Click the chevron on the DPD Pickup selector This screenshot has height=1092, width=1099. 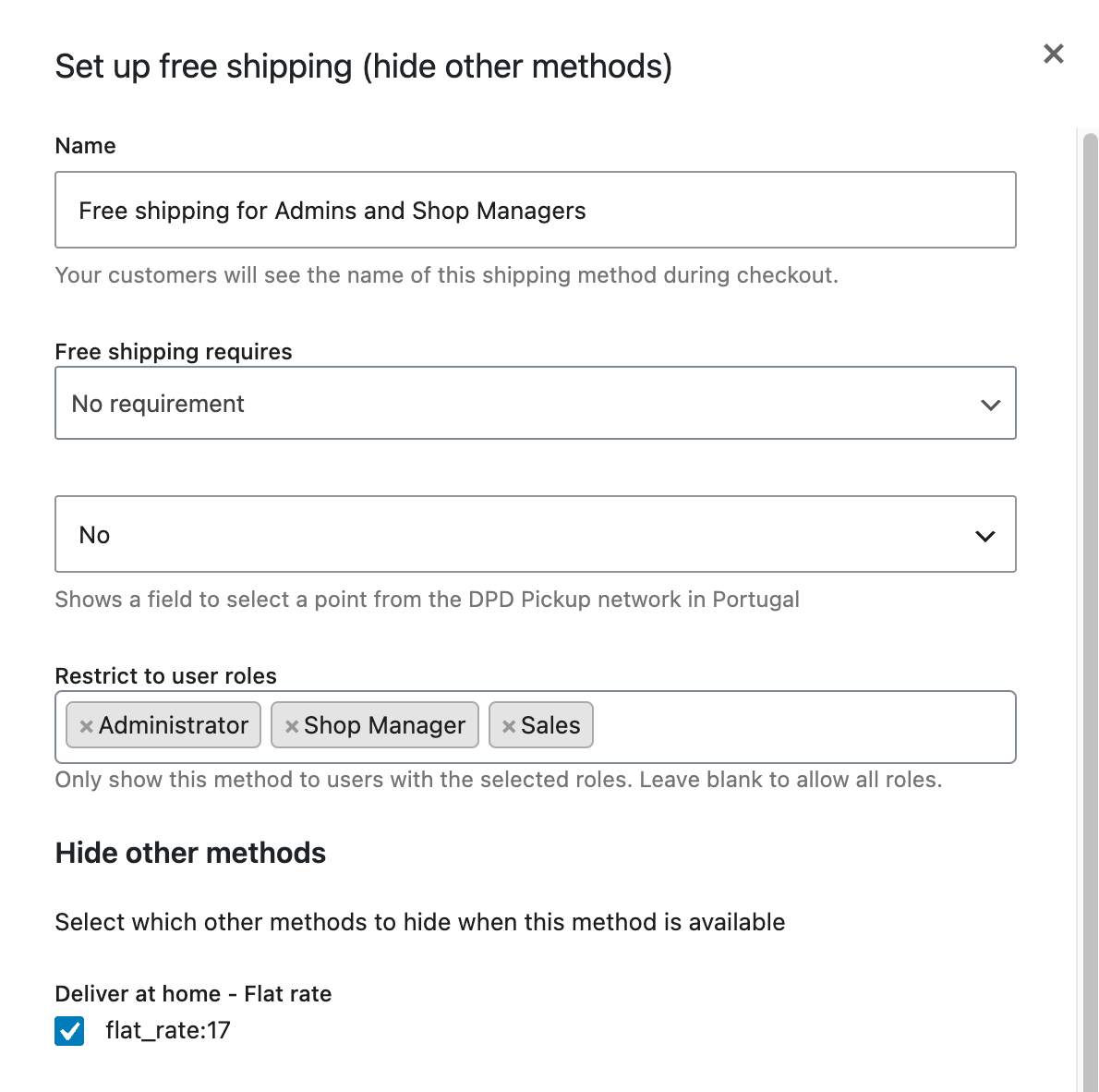(984, 535)
